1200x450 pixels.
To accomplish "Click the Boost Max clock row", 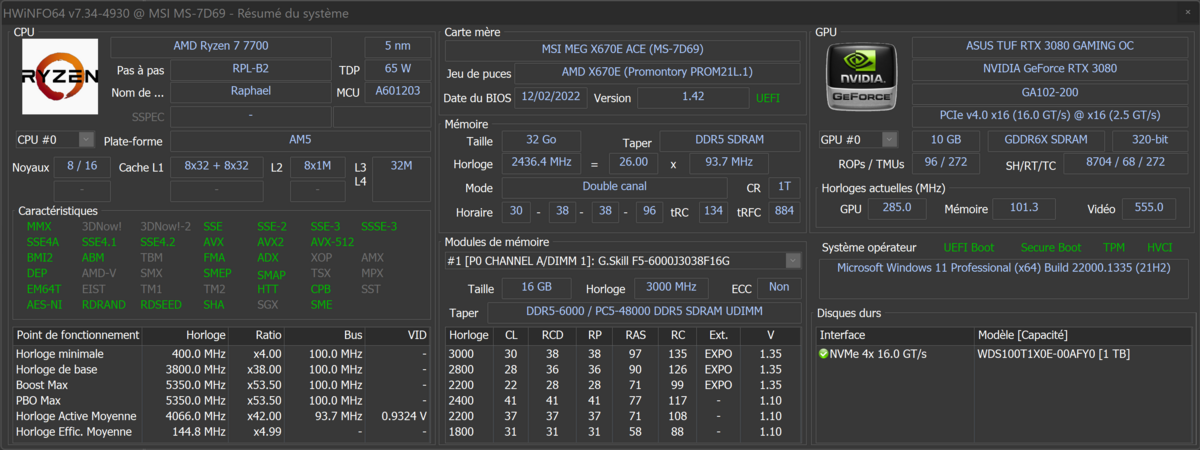I will tap(223, 385).
